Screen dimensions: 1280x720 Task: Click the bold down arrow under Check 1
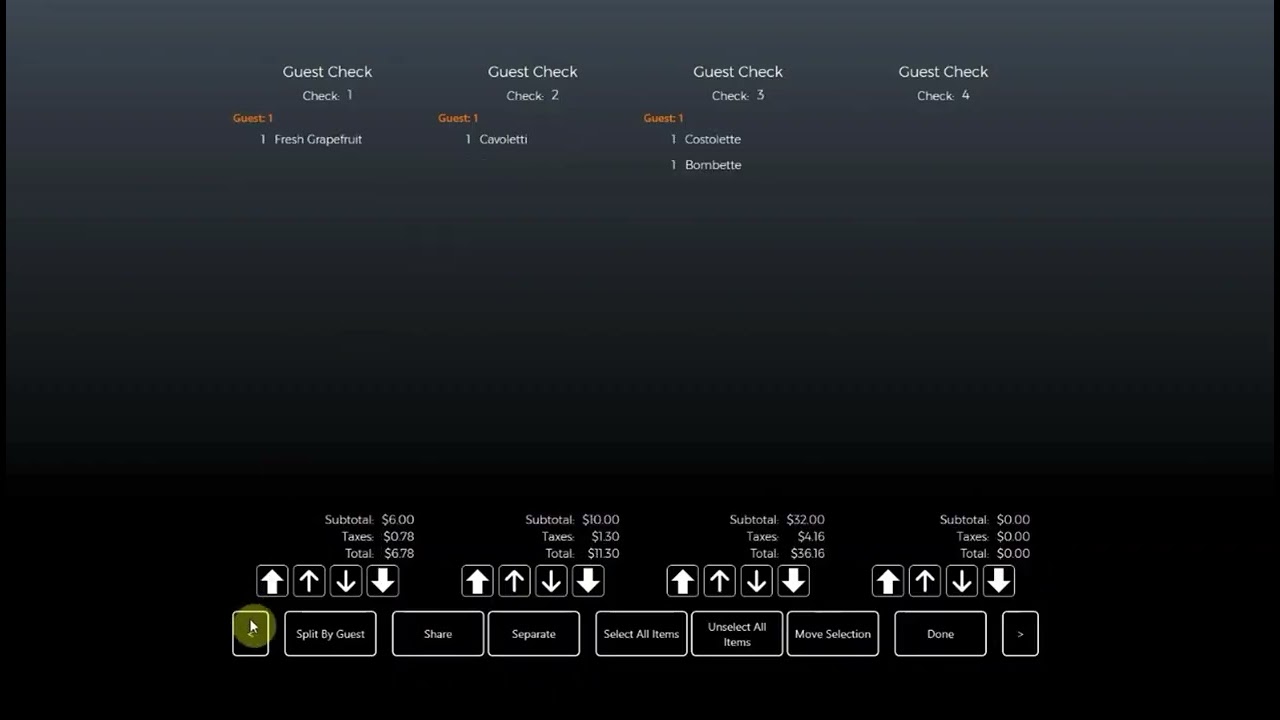click(x=383, y=581)
